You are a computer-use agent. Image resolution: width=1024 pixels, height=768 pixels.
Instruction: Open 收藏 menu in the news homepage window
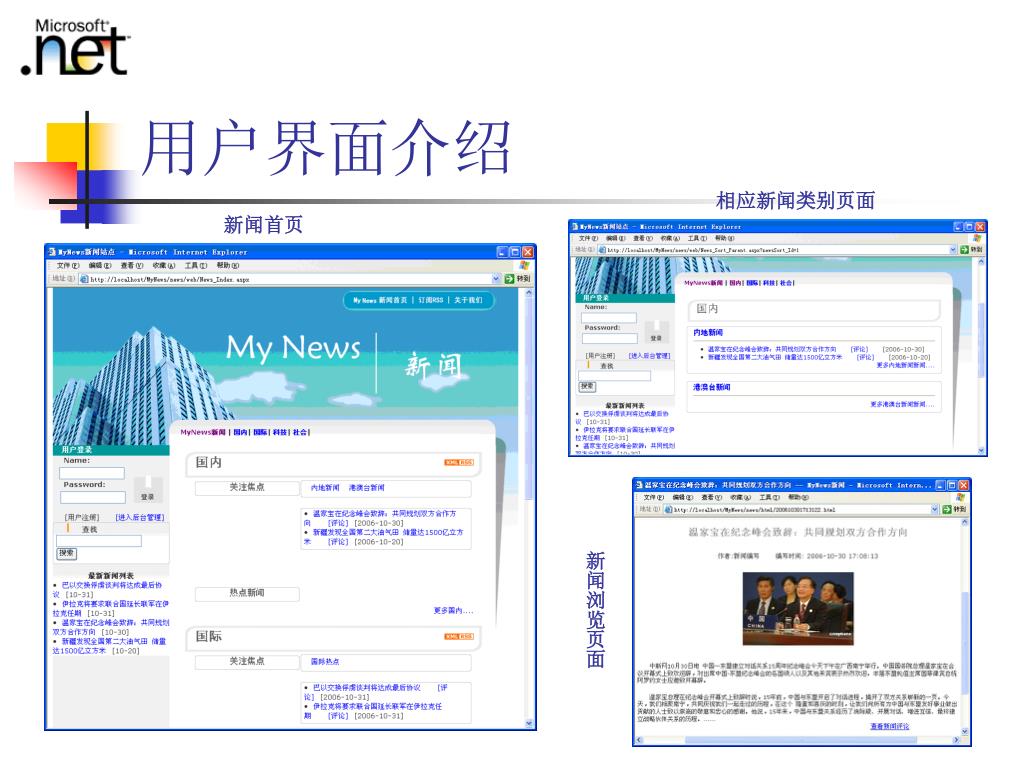pos(164,266)
